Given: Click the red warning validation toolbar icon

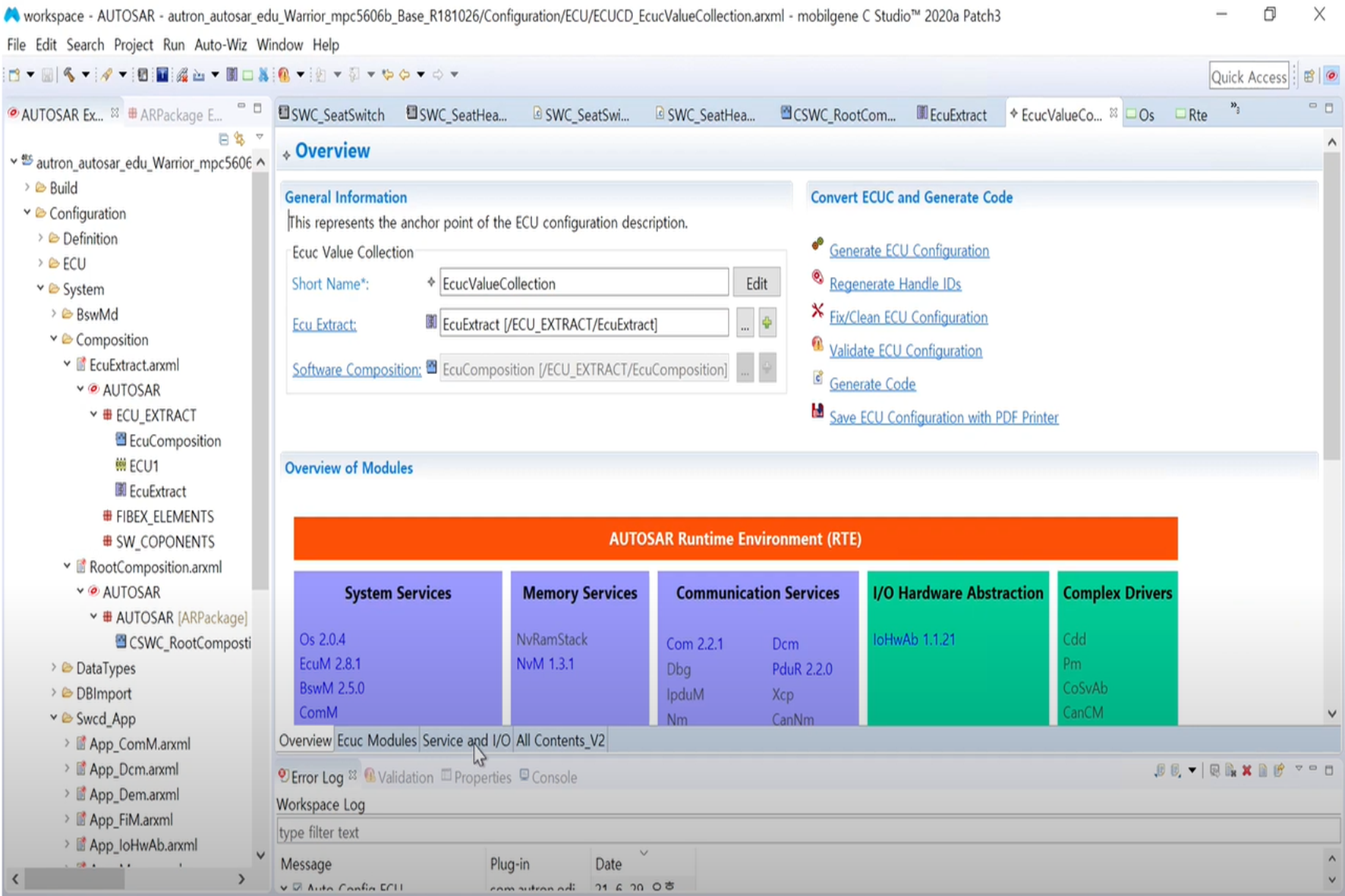Looking at the screenshot, I should pyautogui.click(x=284, y=74).
